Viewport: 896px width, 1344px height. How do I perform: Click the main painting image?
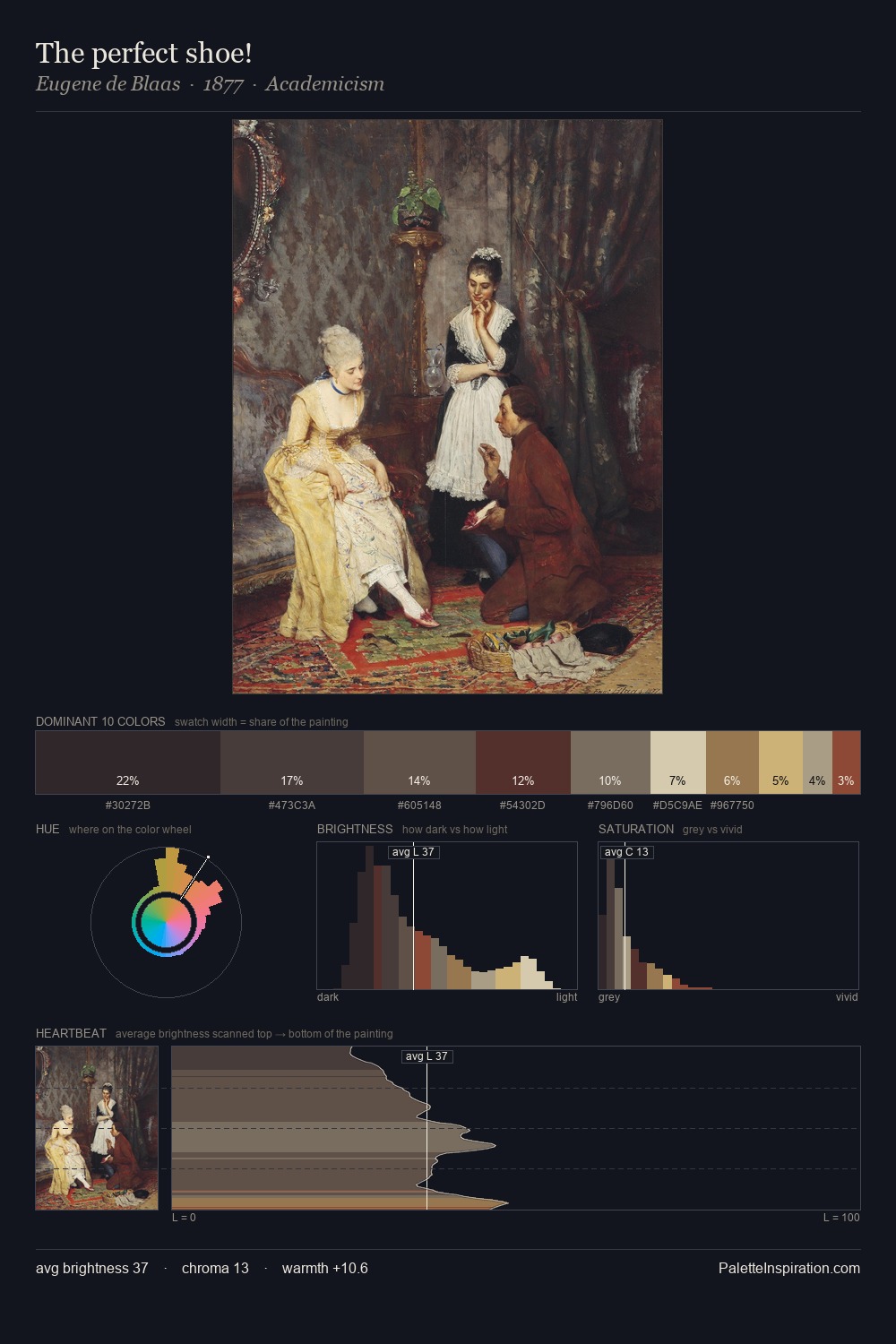pyautogui.click(x=447, y=407)
